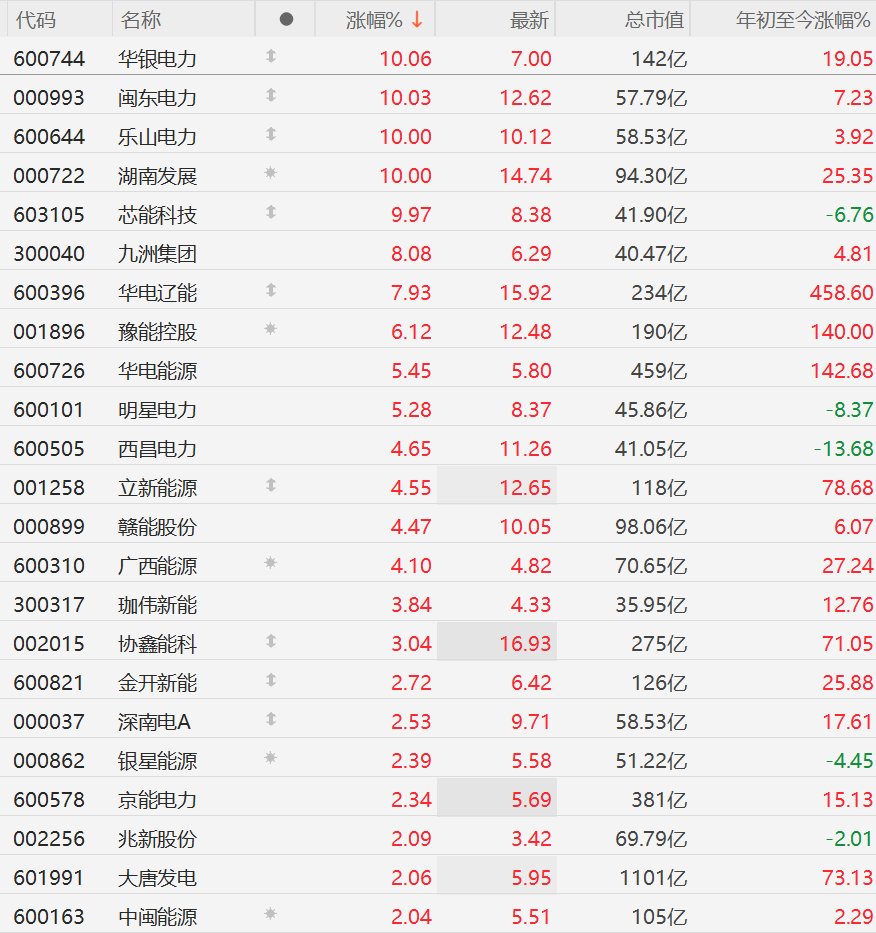Select stock code 603105

tap(49, 215)
